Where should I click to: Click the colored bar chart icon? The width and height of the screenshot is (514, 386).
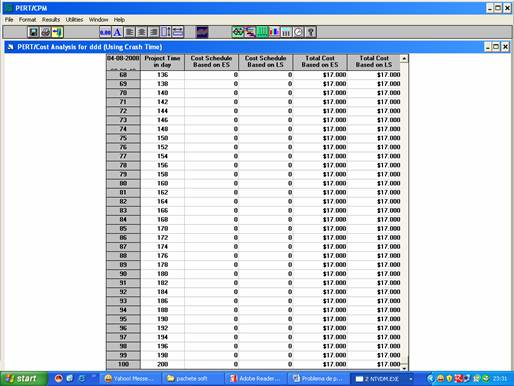[x=274, y=32]
